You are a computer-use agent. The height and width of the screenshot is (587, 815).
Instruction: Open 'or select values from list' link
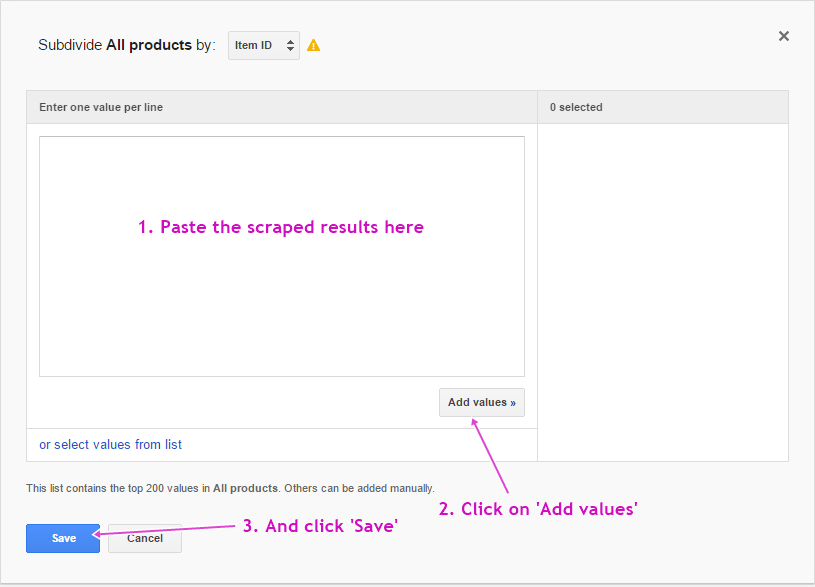click(110, 444)
